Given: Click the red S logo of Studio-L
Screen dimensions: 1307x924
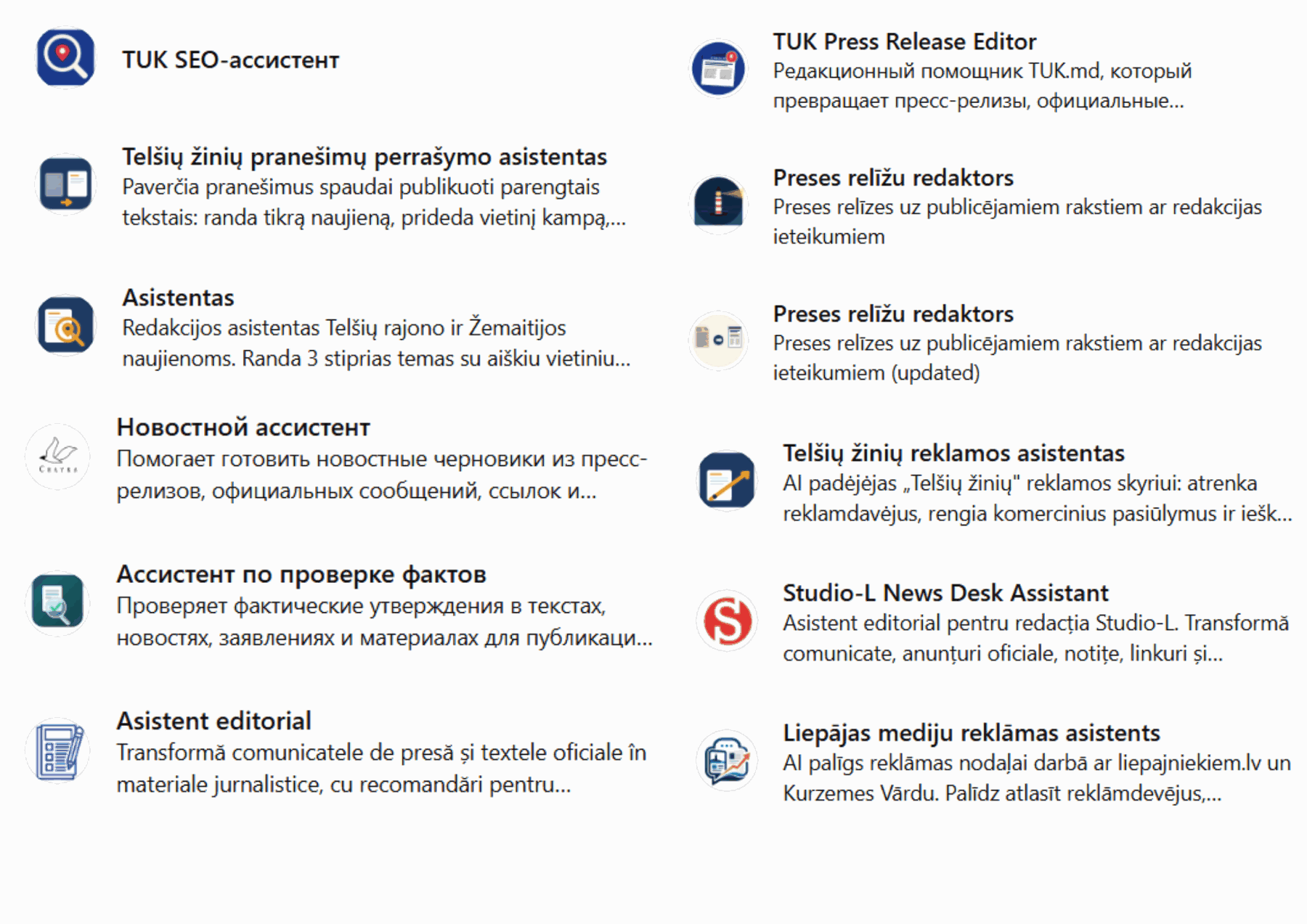Looking at the screenshot, I should 727,620.
